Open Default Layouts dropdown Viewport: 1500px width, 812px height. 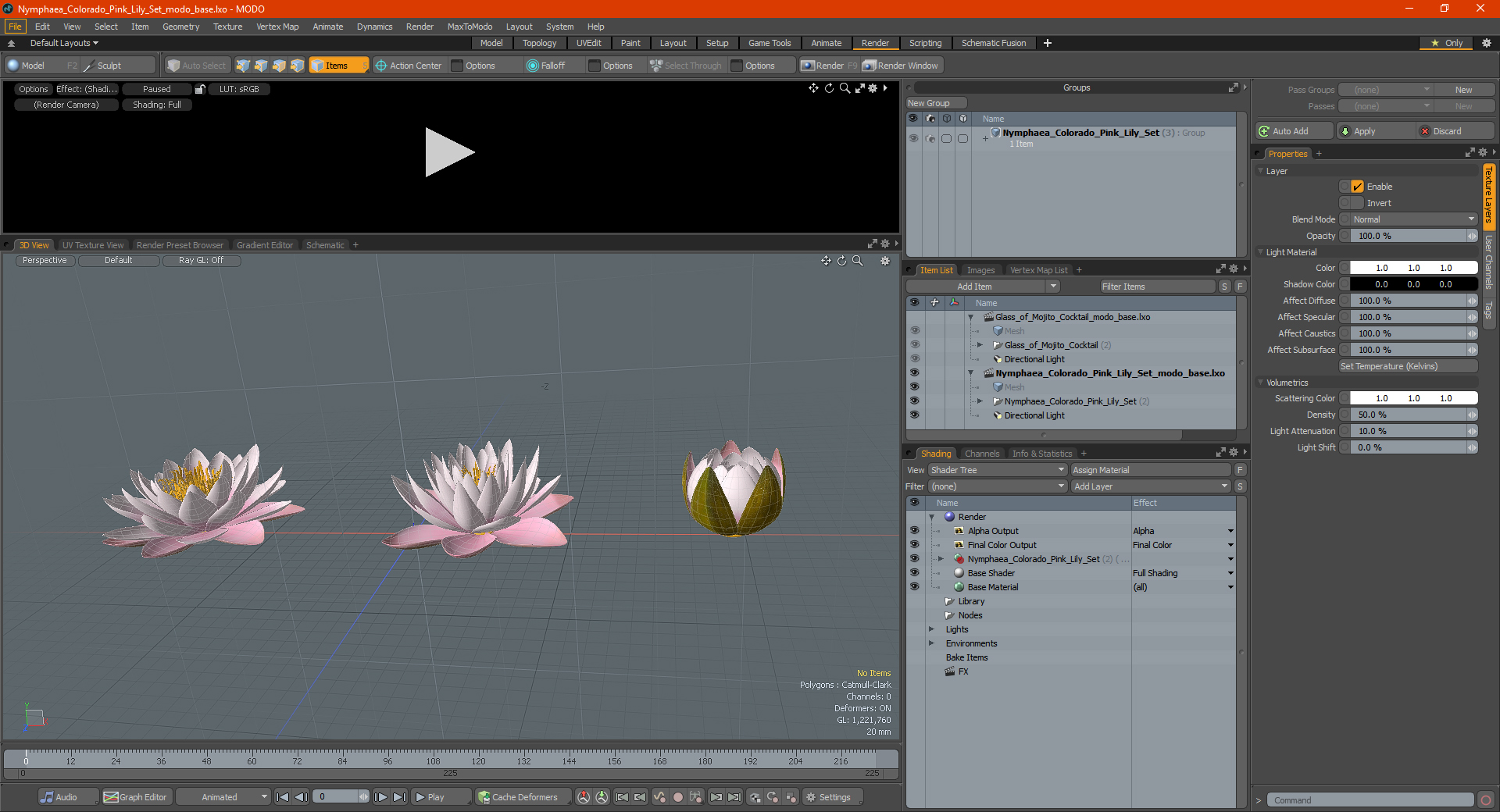(x=64, y=43)
